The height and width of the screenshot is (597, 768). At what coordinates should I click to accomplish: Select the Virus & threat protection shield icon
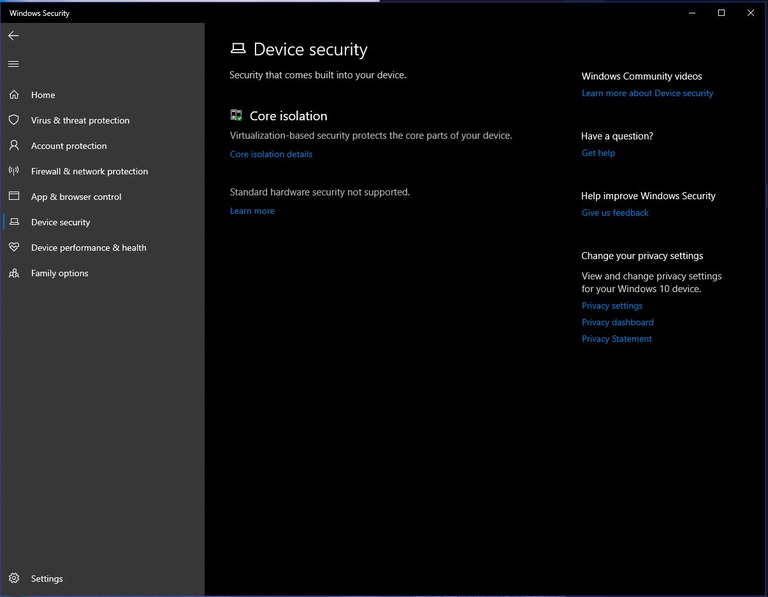14,120
